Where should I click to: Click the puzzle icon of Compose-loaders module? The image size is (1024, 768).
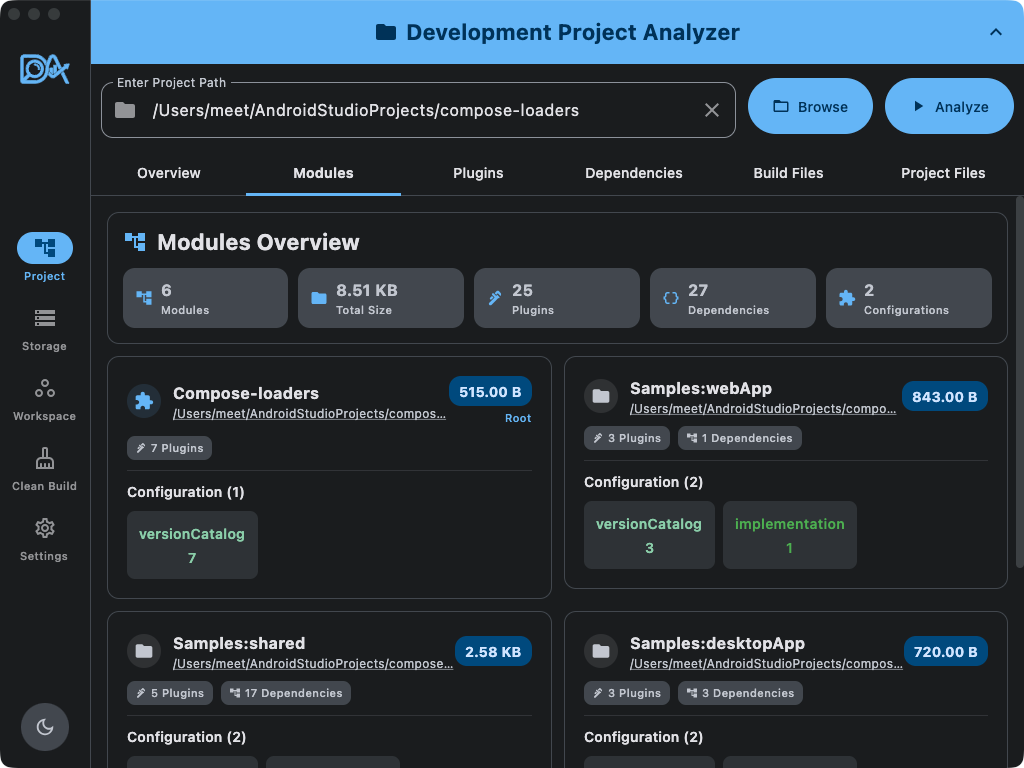pyautogui.click(x=144, y=401)
